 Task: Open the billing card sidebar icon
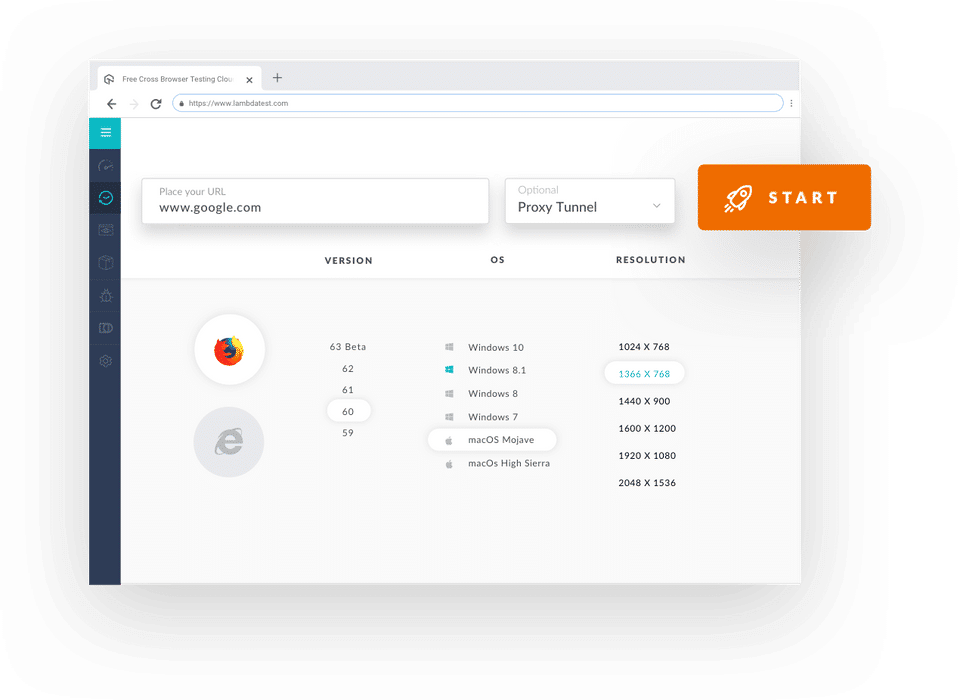pyautogui.click(x=105, y=328)
